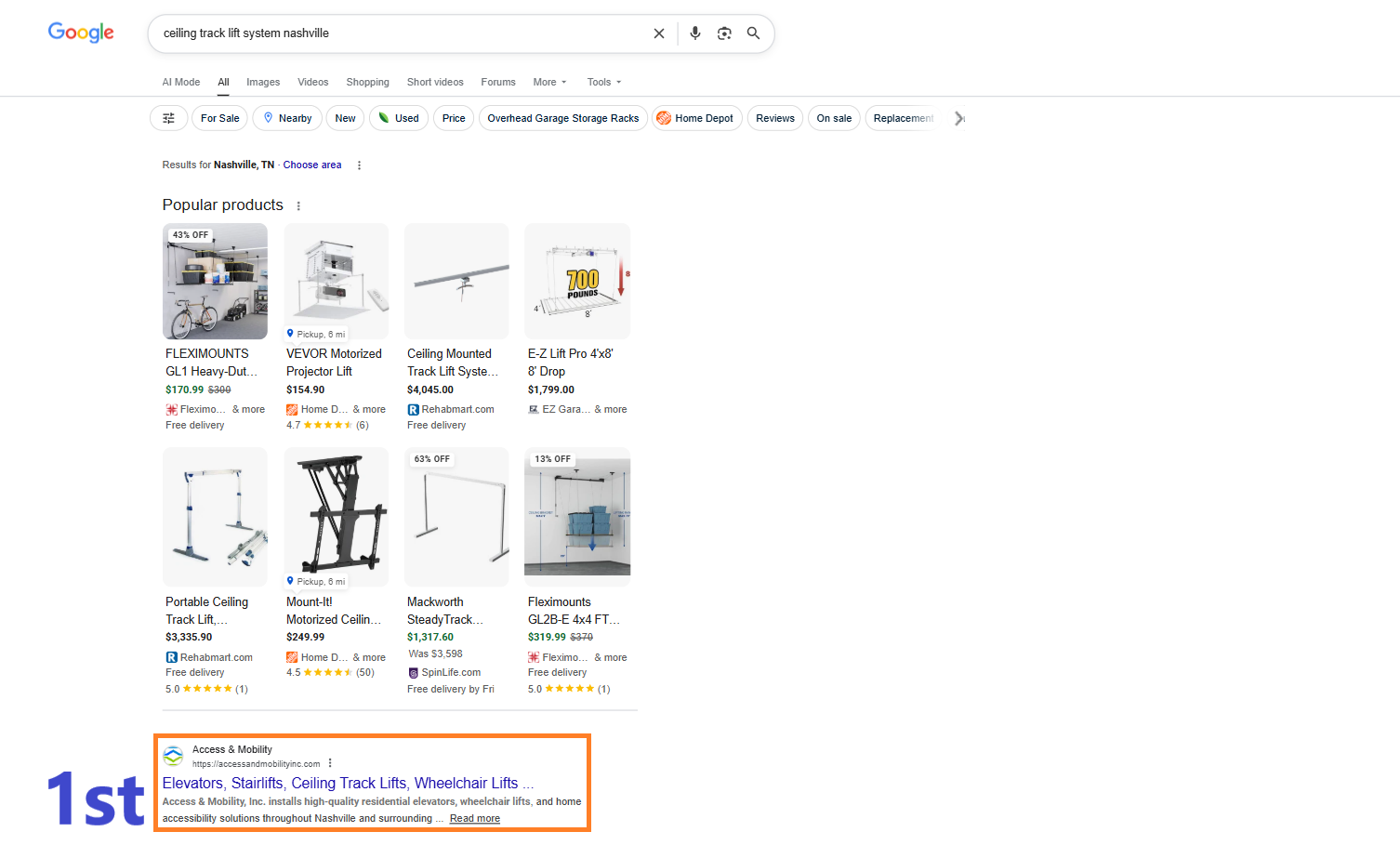Screen dimensions: 1400x845
Task: Start a voice search with microphone
Action: 694,33
